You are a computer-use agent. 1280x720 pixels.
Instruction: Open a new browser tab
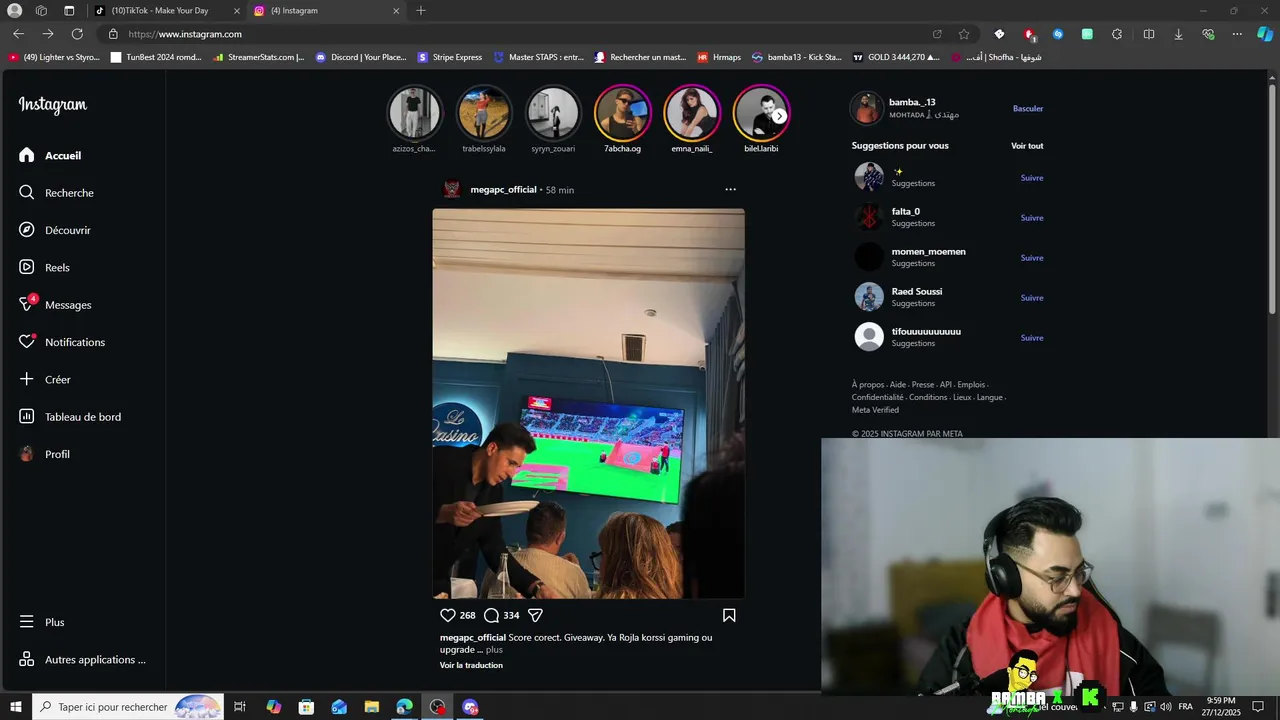421,11
